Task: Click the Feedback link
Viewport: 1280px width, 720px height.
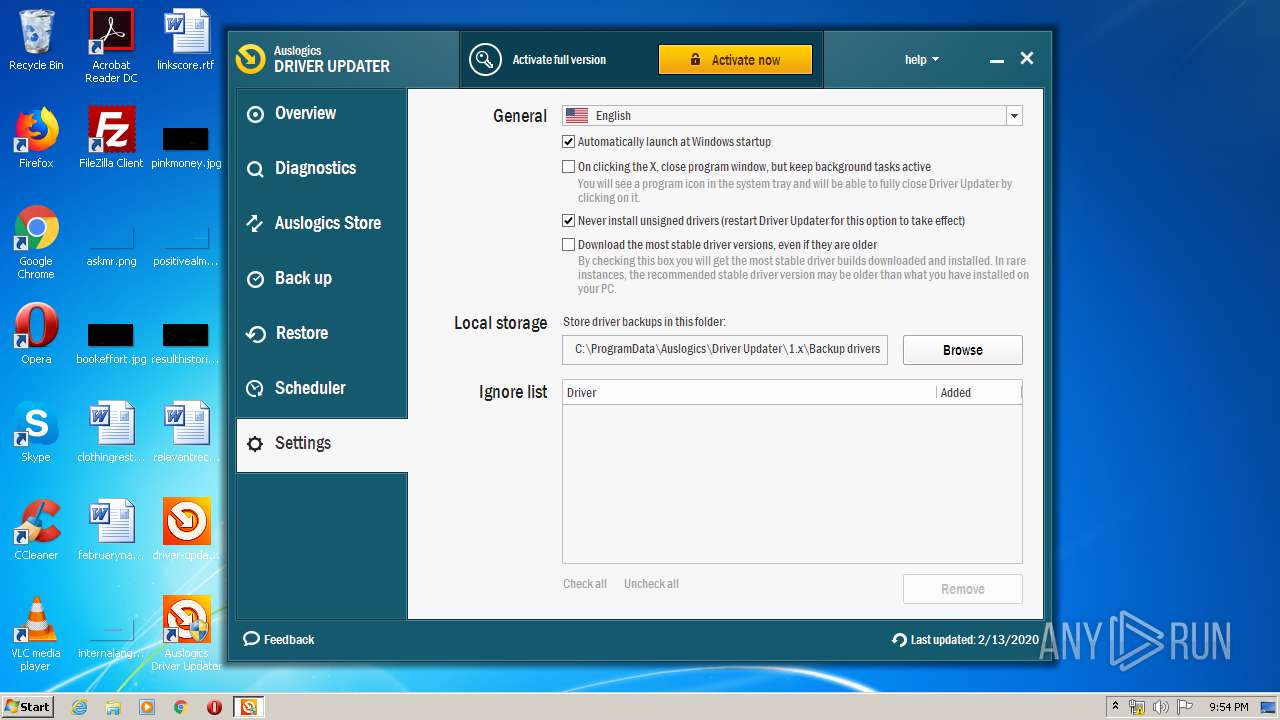Action: [289, 640]
